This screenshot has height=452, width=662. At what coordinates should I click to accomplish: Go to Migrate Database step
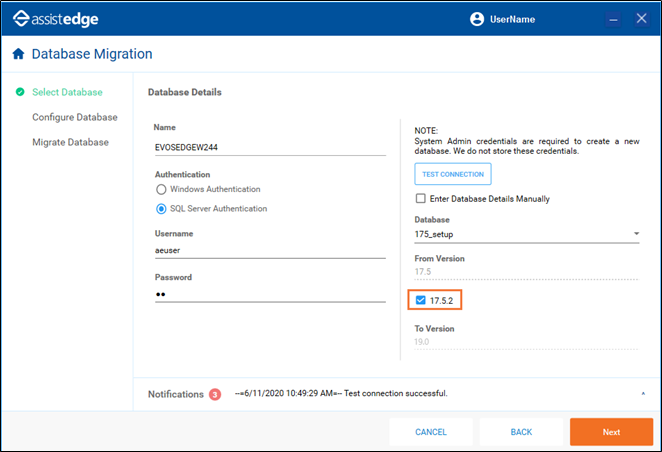tap(70, 142)
